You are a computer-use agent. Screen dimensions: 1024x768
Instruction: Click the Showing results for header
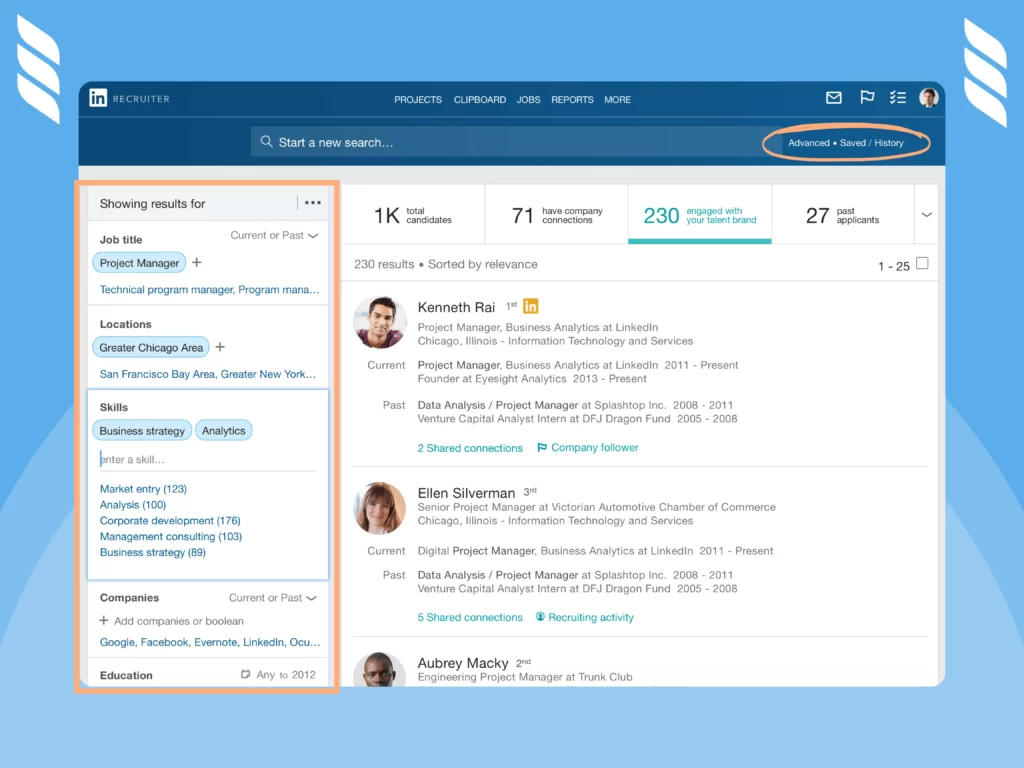pos(152,204)
